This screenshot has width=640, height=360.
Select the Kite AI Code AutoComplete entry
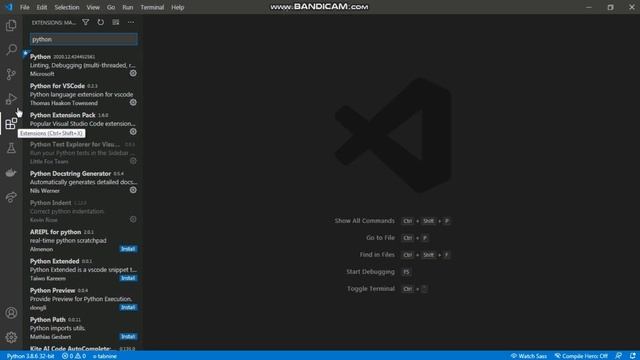pyautogui.click(x=82, y=347)
